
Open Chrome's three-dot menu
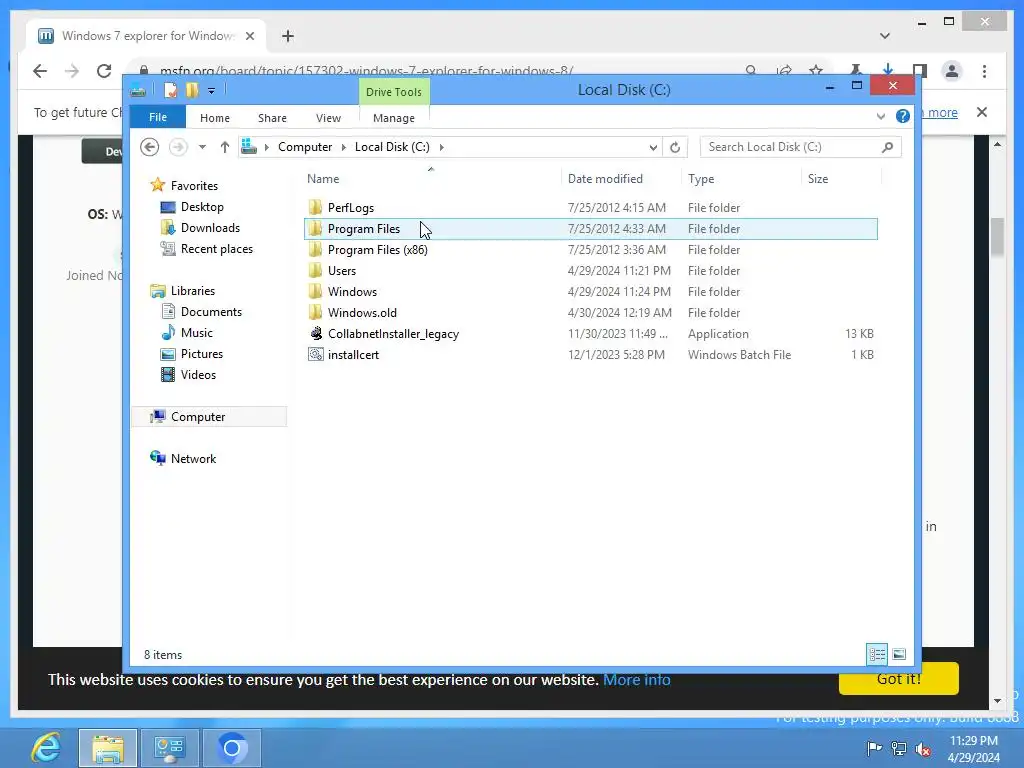tap(984, 71)
